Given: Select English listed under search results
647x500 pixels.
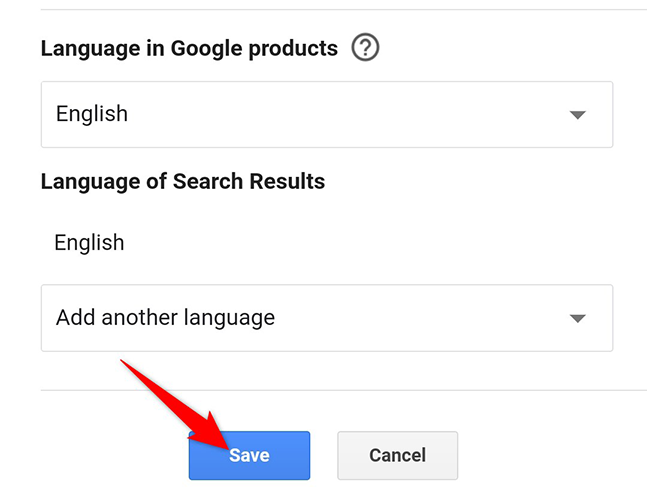Looking at the screenshot, I should click(x=89, y=242).
